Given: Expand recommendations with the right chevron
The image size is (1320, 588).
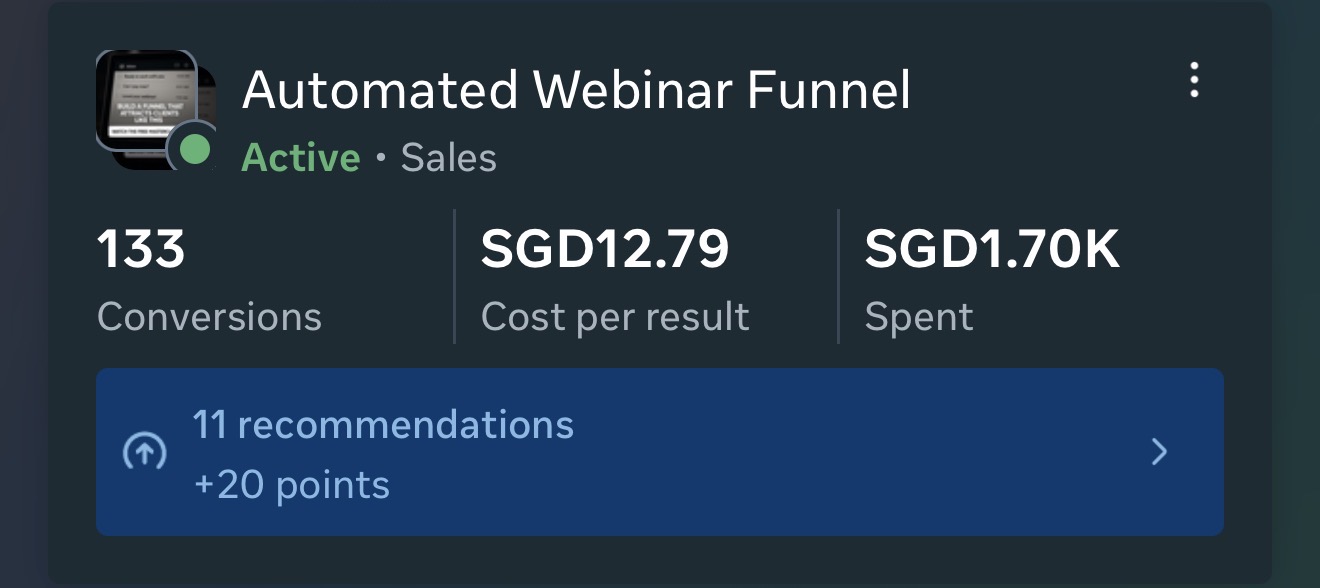Looking at the screenshot, I should point(1159,453).
